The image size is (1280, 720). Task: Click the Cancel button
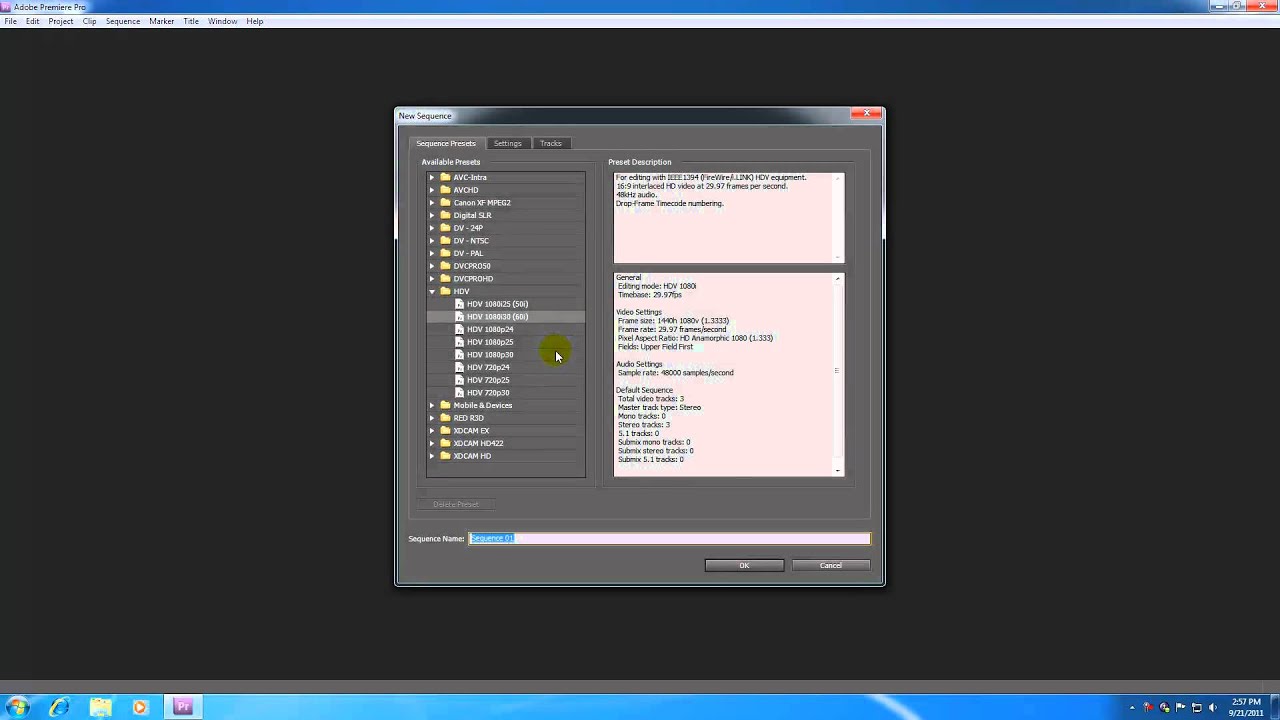coord(831,566)
